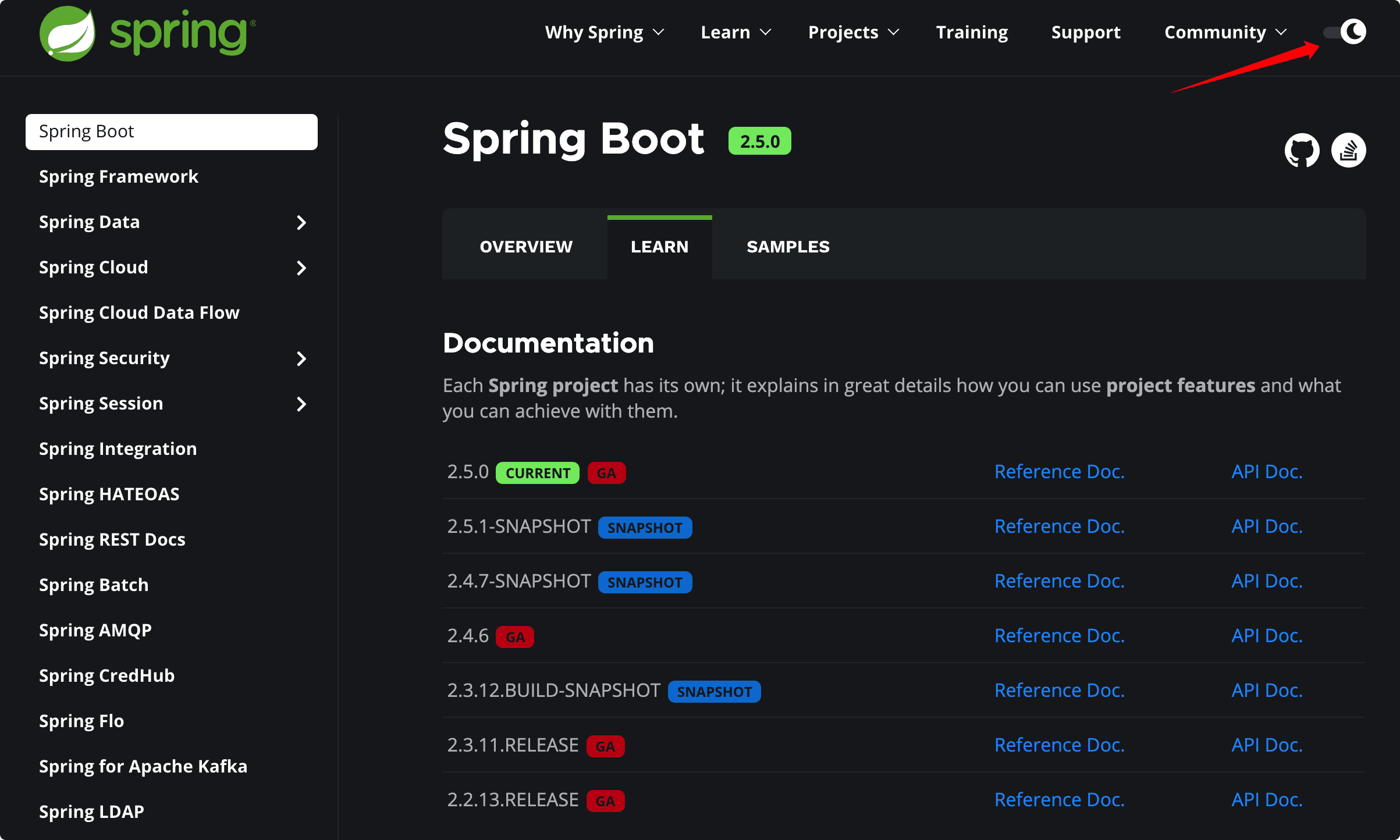Open API Doc. for 2.5.1-SNAPSHOT
The width and height of the screenshot is (1400, 840).
(x=1267, y=526)
